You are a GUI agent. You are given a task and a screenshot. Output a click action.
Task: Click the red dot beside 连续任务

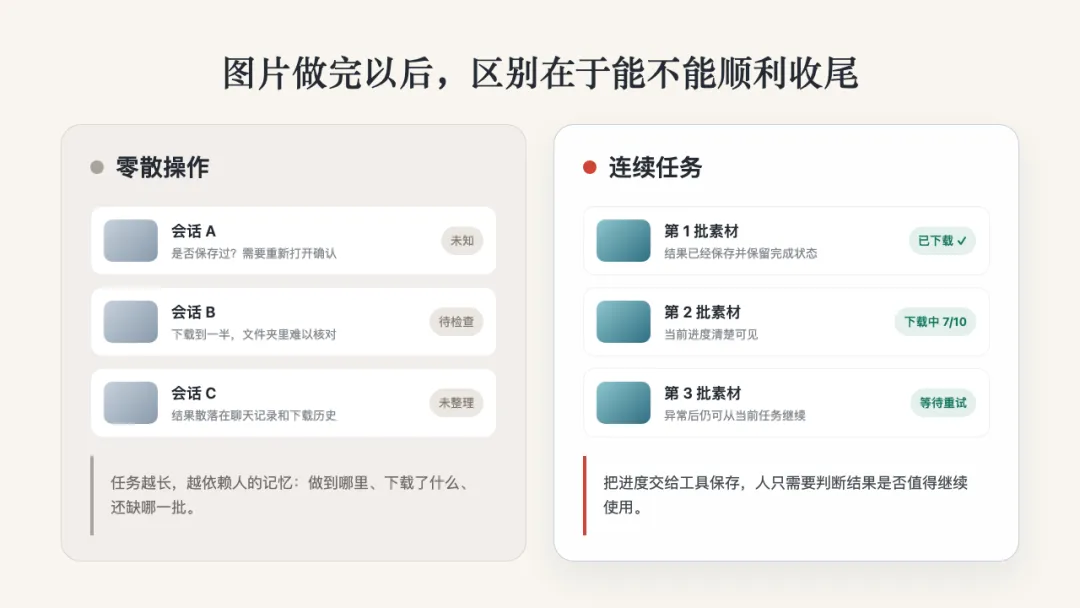click(590, 167)
